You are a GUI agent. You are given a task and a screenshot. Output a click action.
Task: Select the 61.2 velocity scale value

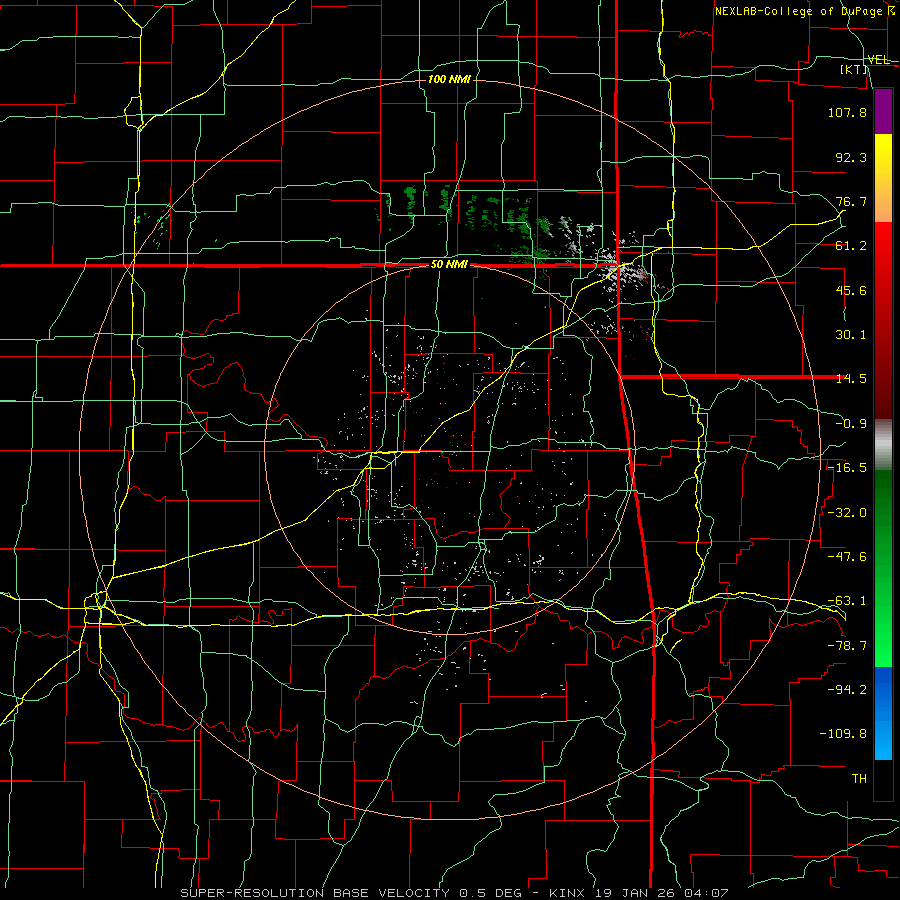pyautogui.click(x=851, y=246)
